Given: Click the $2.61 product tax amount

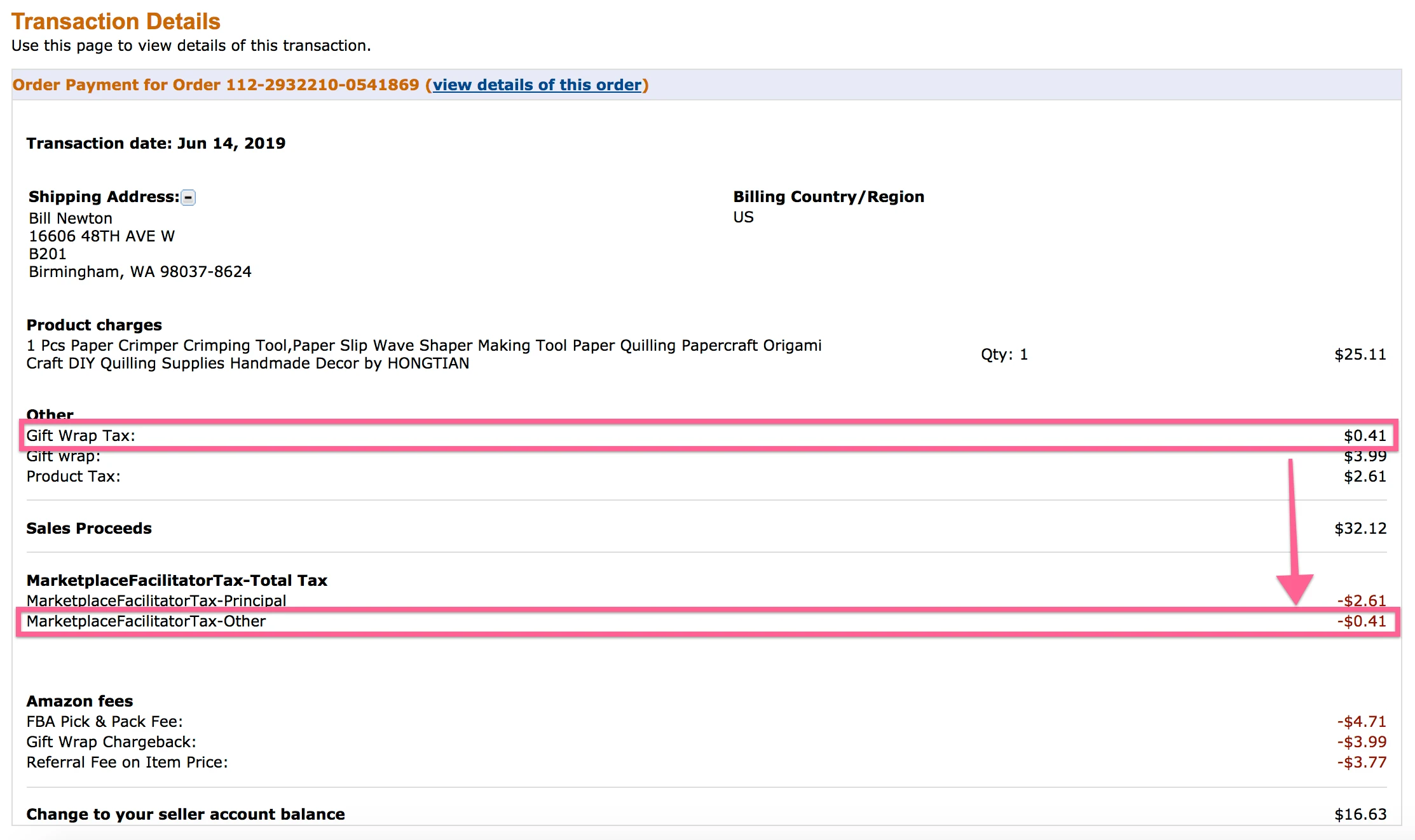Looking at the screenshot, I should (1365, 477).
